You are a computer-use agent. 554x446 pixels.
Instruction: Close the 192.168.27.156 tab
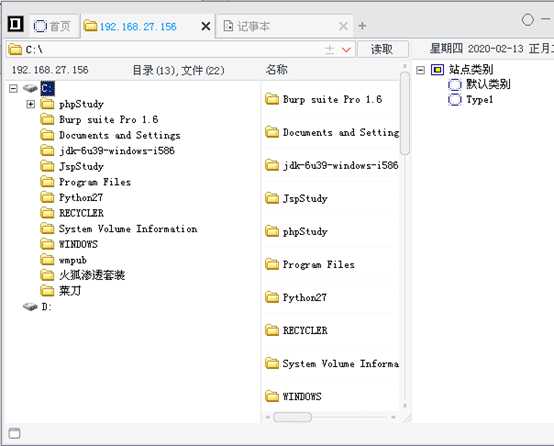206,27
